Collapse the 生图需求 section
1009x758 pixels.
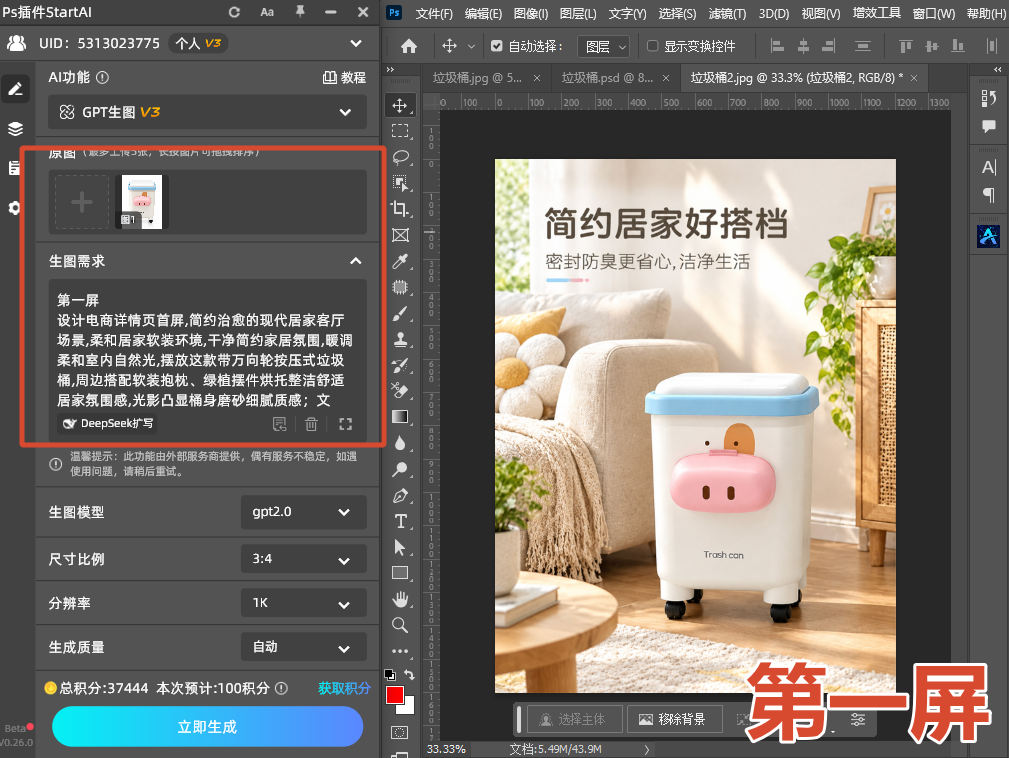coord(356,261)
